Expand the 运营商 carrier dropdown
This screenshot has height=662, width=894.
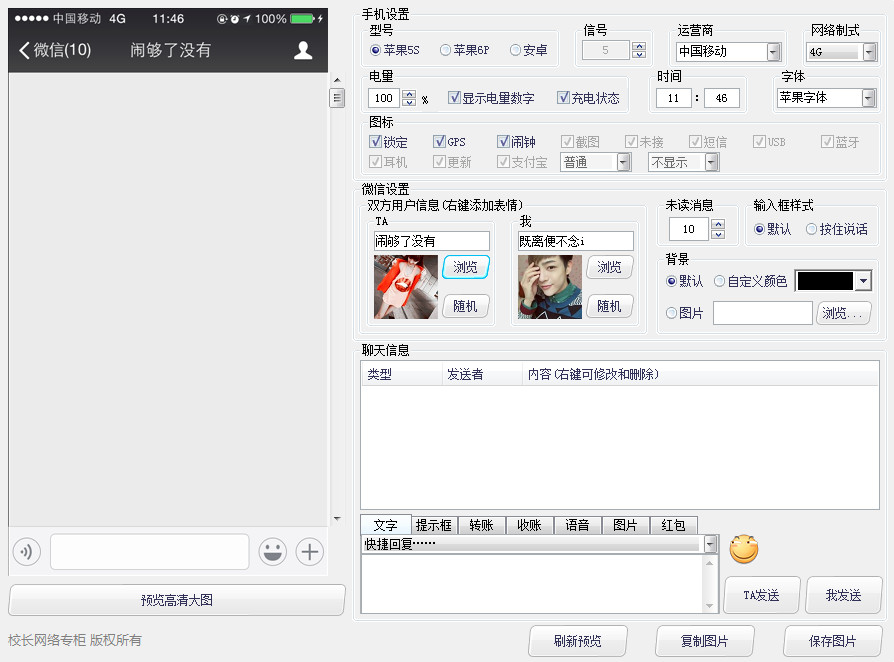pos(773,52)
